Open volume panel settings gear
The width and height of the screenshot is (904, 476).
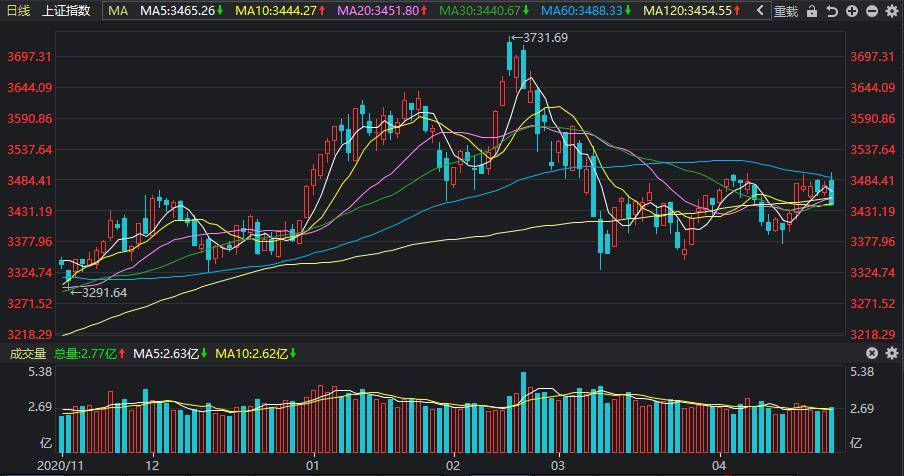[x=892, y=353]
